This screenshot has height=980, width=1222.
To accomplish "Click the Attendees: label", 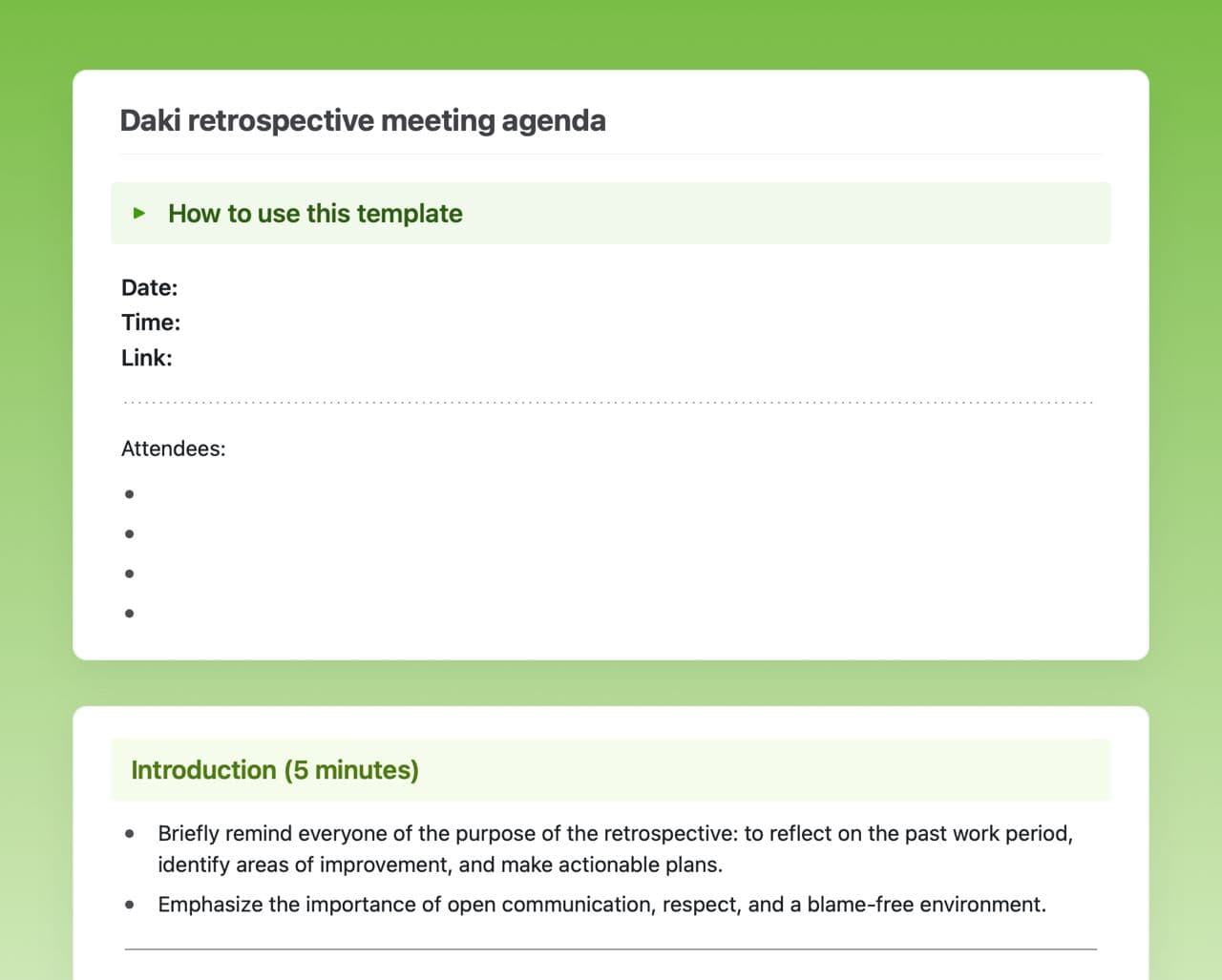I will [174, 448].
